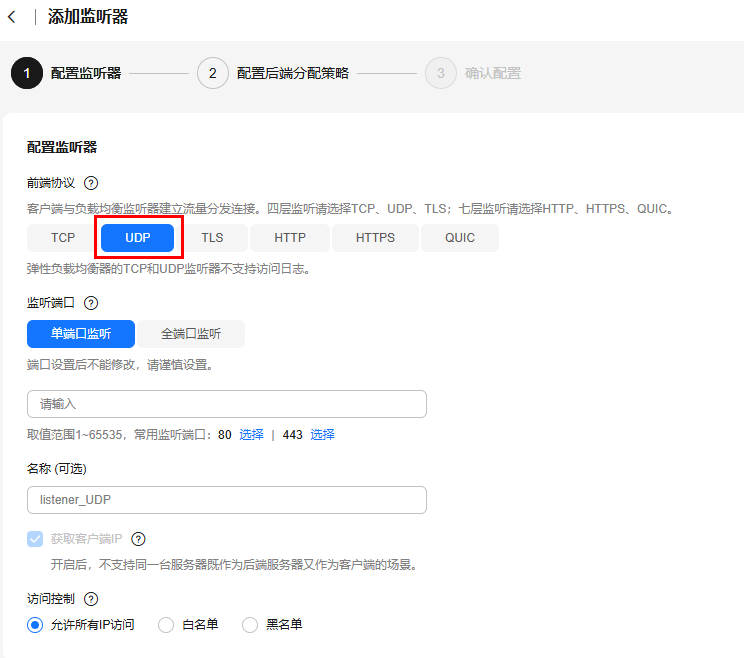Toggle the 获取客户端IP checkbox
This screenshot has height=658, width=744.
click(35, 539)
